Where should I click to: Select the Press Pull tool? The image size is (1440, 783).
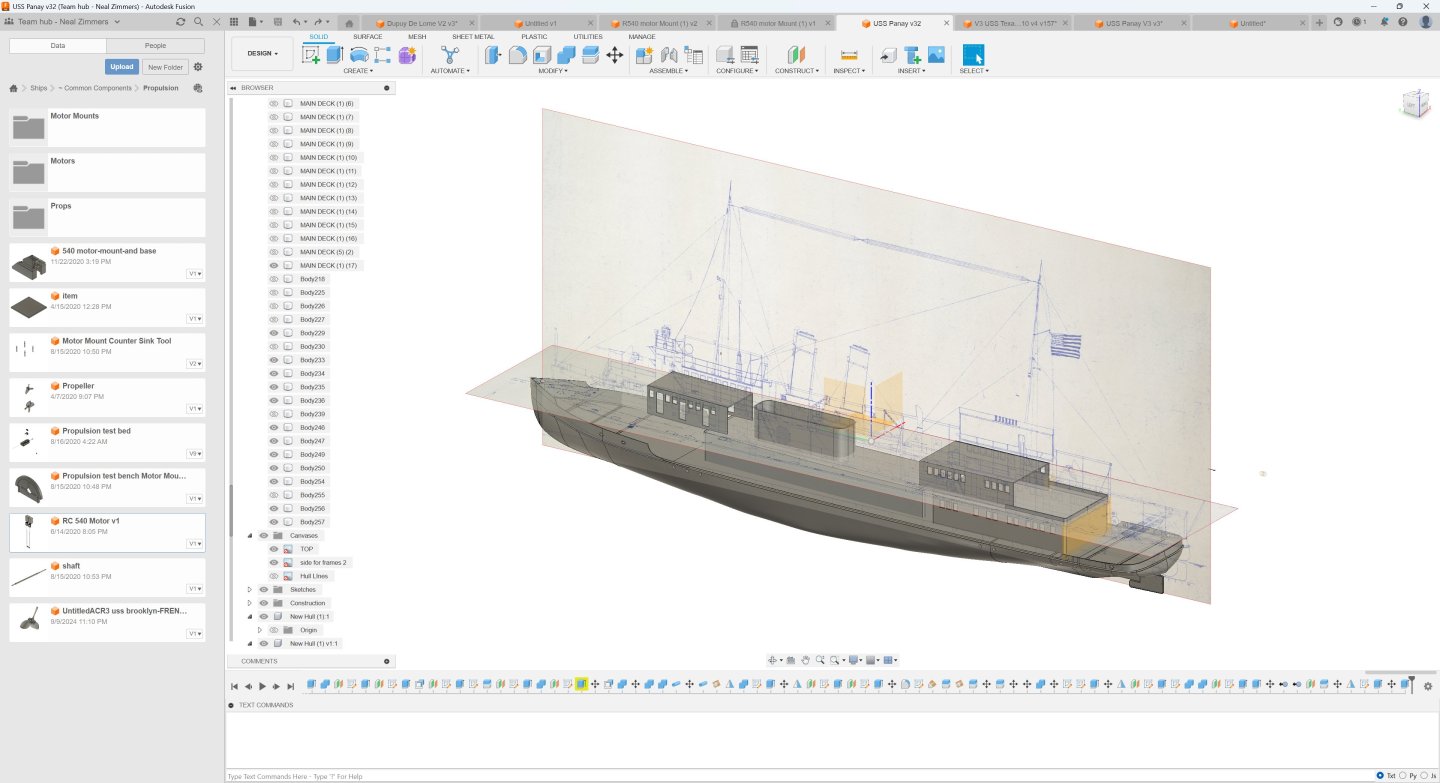[x=493, y=56]
